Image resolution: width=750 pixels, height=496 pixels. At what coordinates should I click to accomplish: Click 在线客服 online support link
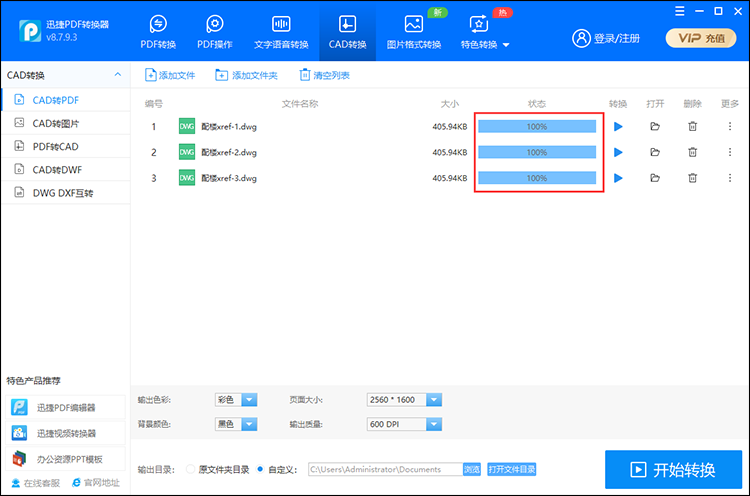(x=36, y=483)
